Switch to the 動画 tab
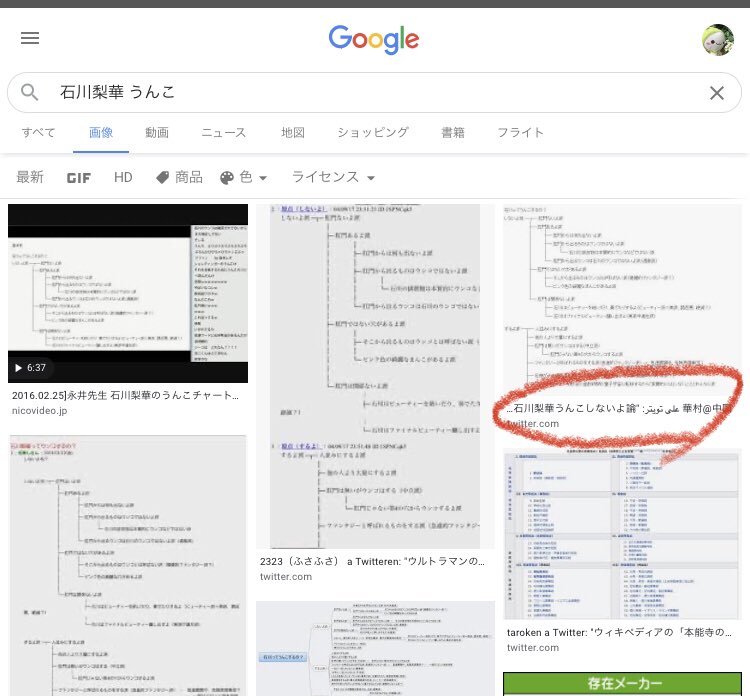 point(157,133)
